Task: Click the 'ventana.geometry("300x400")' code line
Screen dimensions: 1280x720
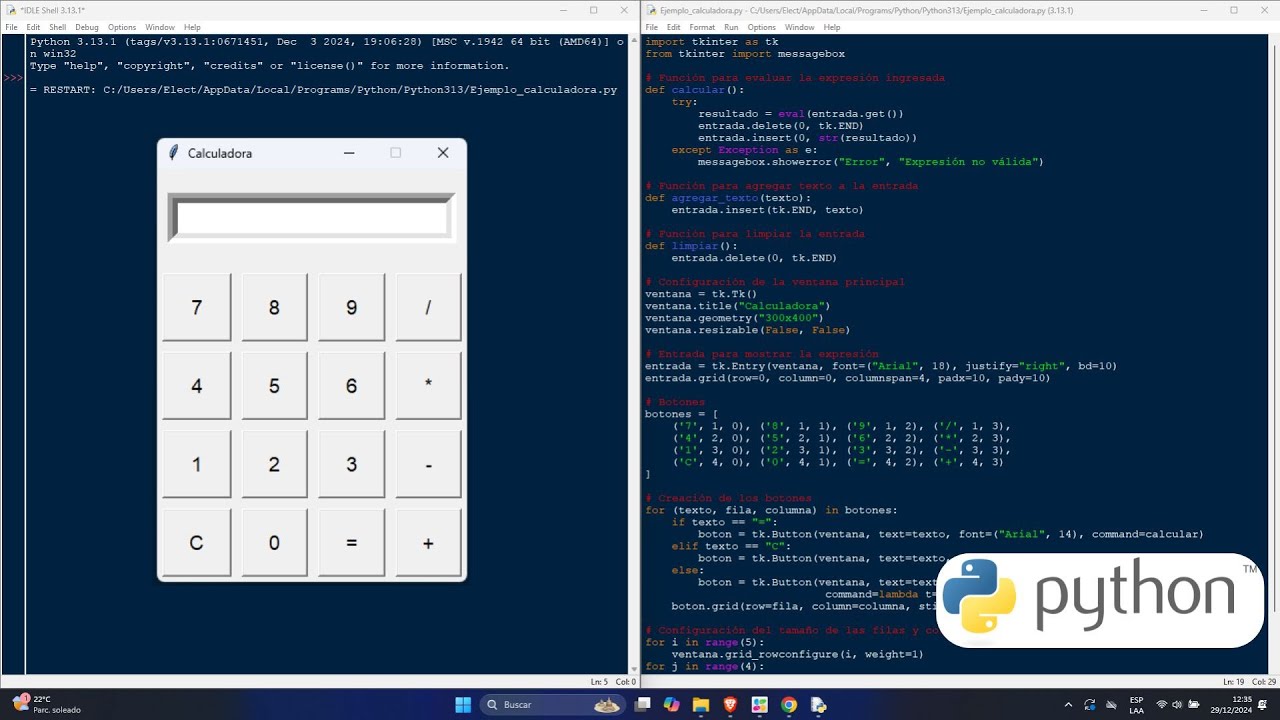Action: [x=734, y=318]
